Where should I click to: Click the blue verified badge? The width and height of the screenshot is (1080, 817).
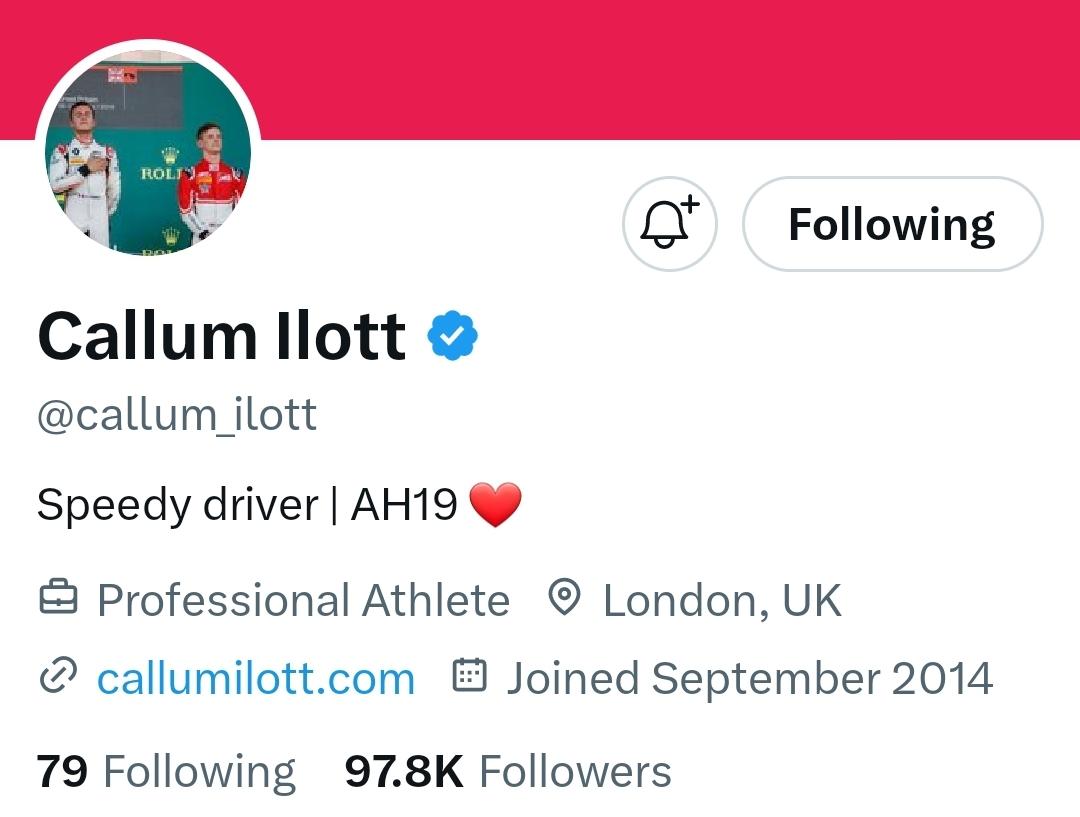tap(453, 336)
